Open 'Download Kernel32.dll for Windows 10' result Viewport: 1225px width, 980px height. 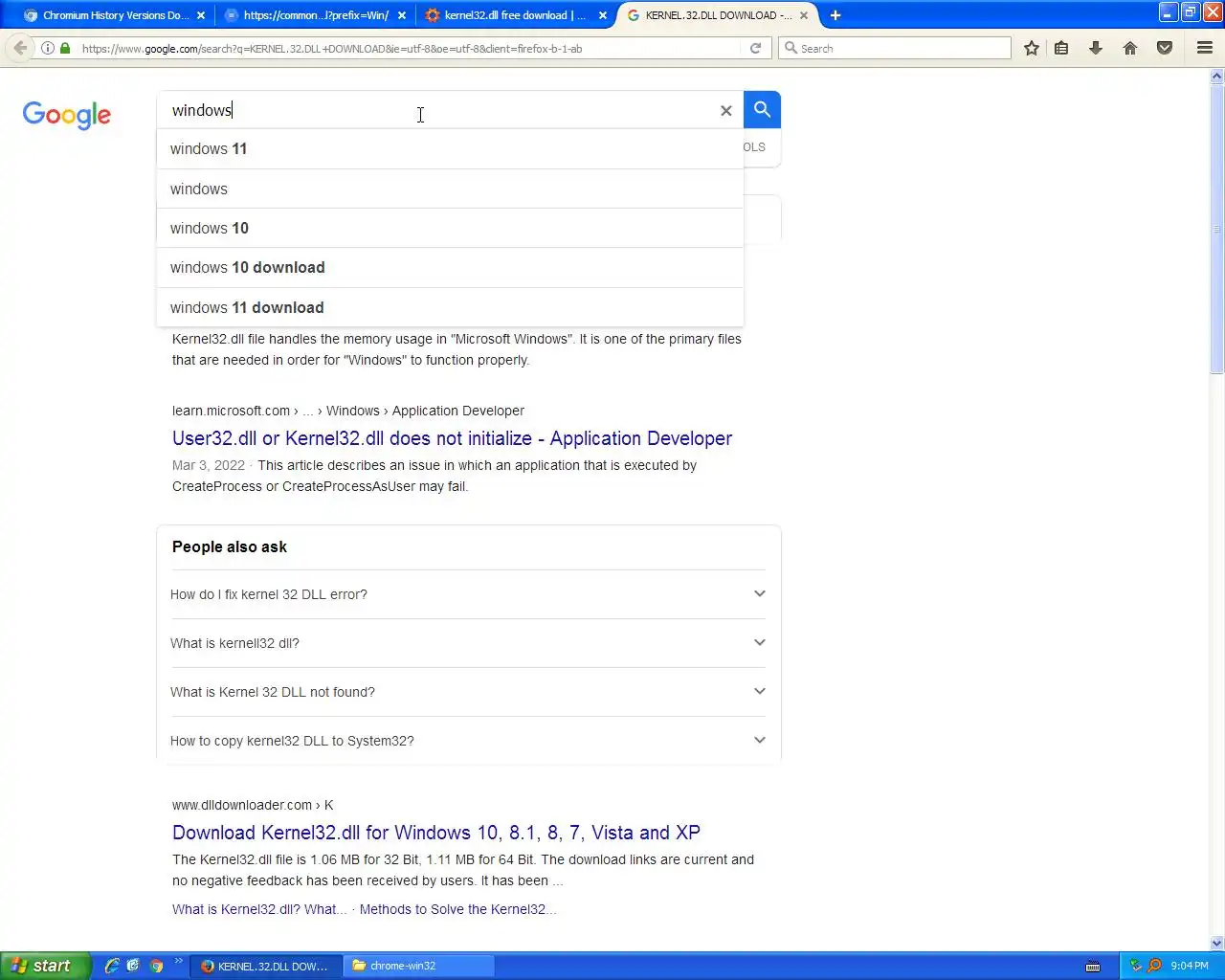[x=436, y=833]
